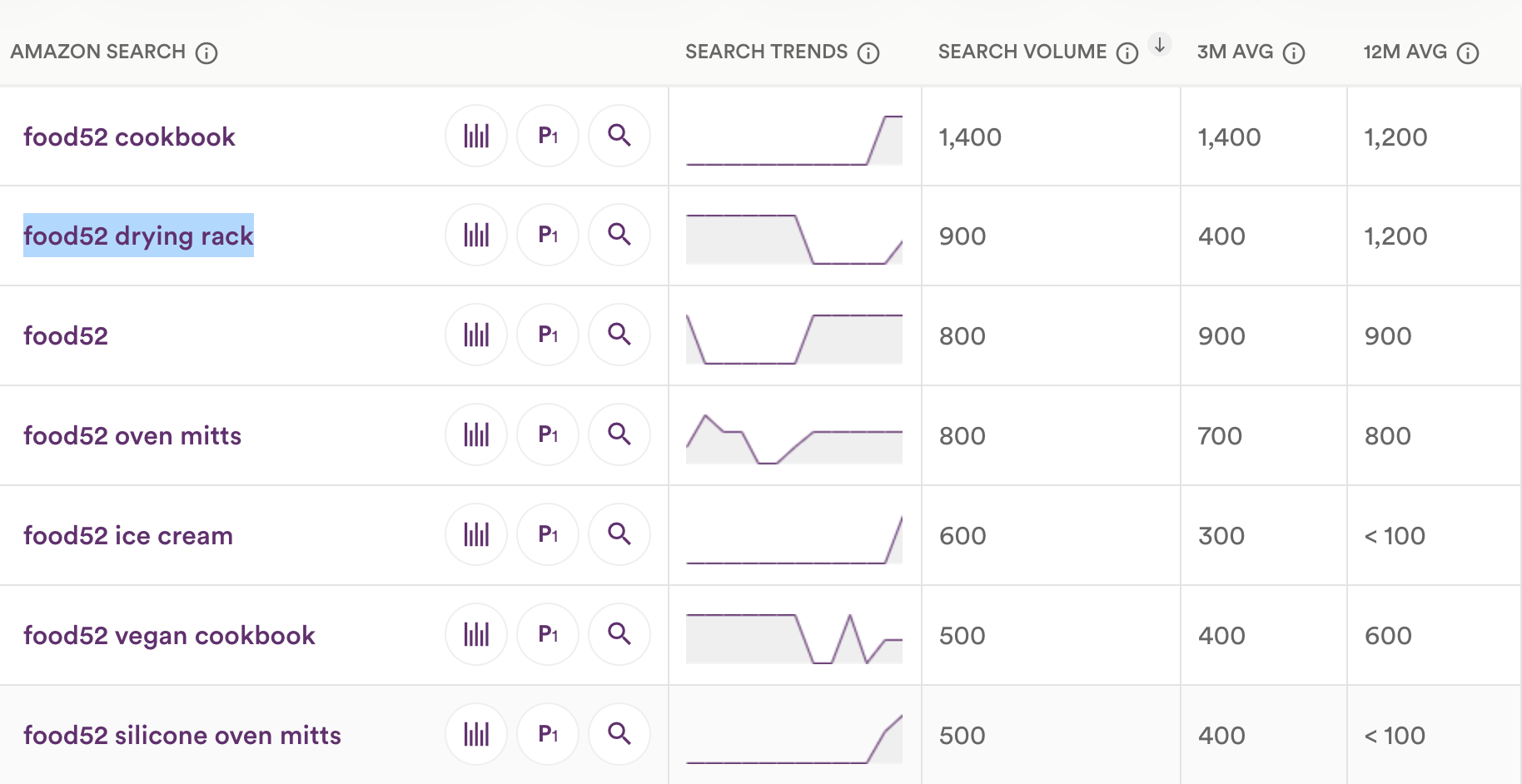View trend sparkline for food52 vegan cookbook
Image resolution: width=1522 pixels, height=784 pixels.
794,638
